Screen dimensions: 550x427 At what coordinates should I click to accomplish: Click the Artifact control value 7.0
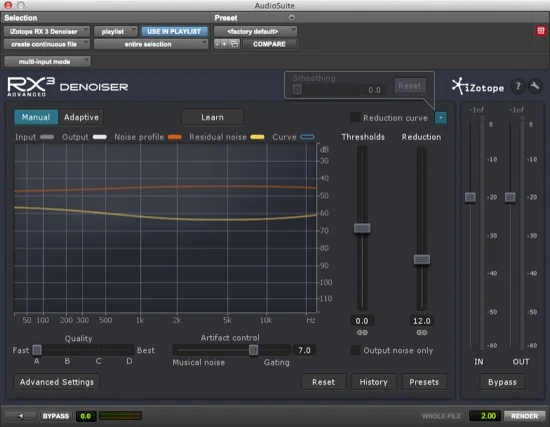point(304,350)
